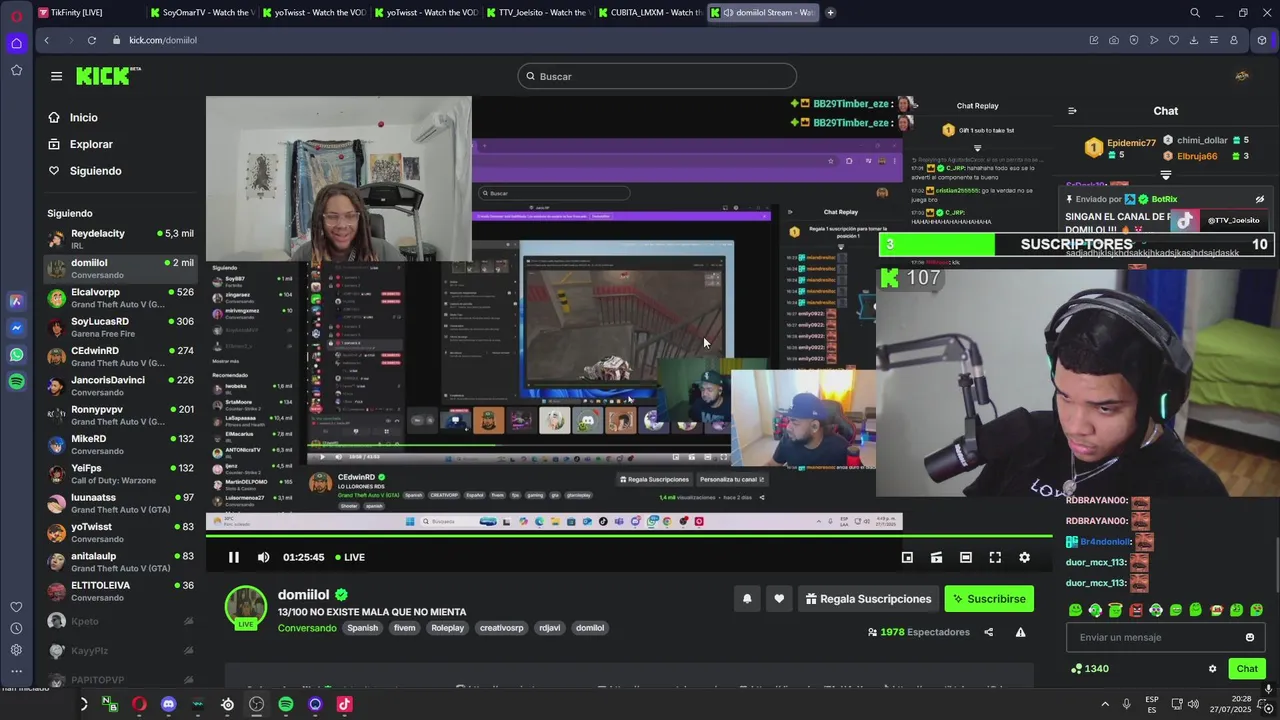The image size is (1280, 720).
Task: Focus the Buscar search field
Action: click(x=657, y=76)
